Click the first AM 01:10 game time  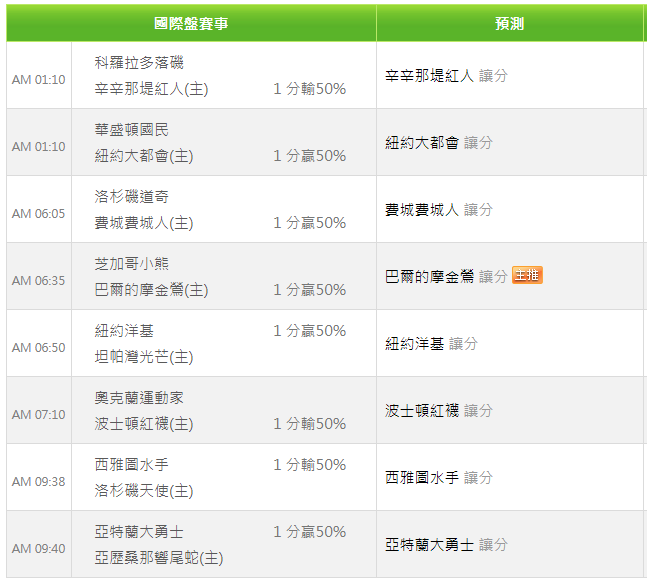(x=38, y=79)
